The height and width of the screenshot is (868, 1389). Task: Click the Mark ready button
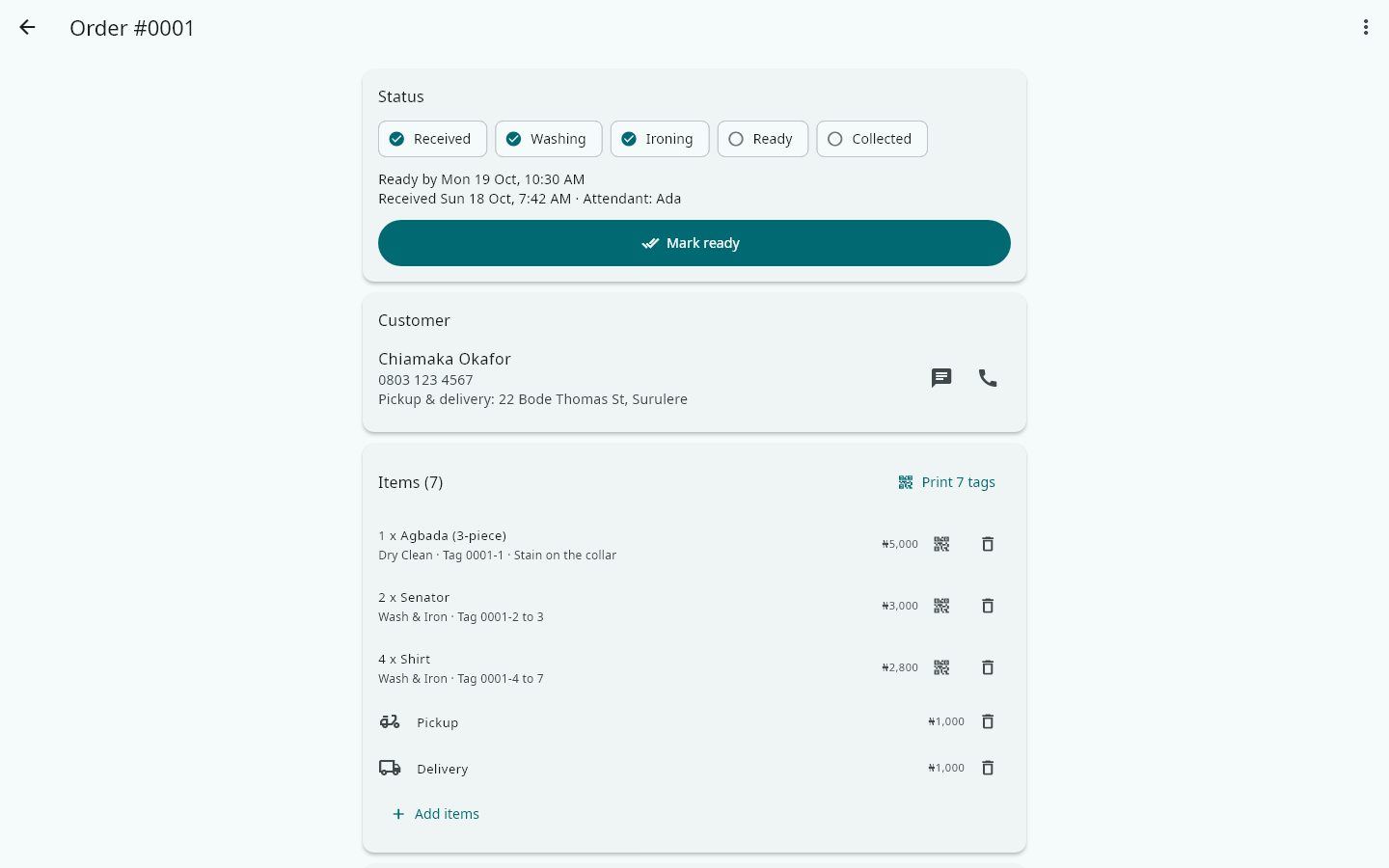coord(694,243)
